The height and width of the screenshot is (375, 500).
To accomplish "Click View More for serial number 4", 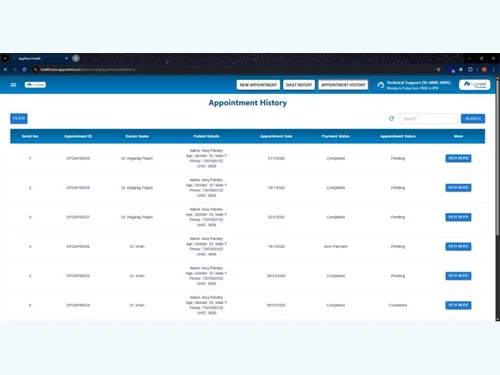I will tap(458, 246).
